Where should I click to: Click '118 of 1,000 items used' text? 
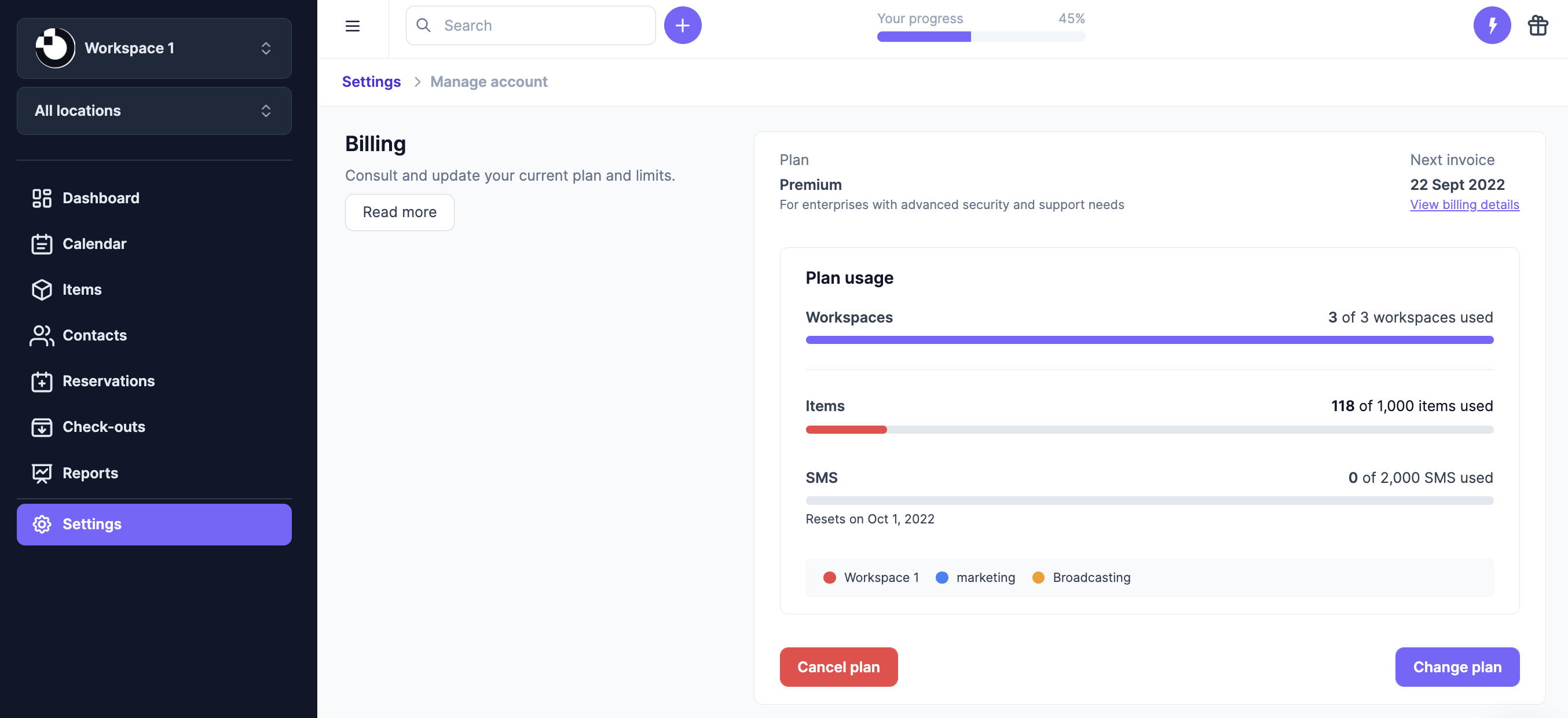1412,406
